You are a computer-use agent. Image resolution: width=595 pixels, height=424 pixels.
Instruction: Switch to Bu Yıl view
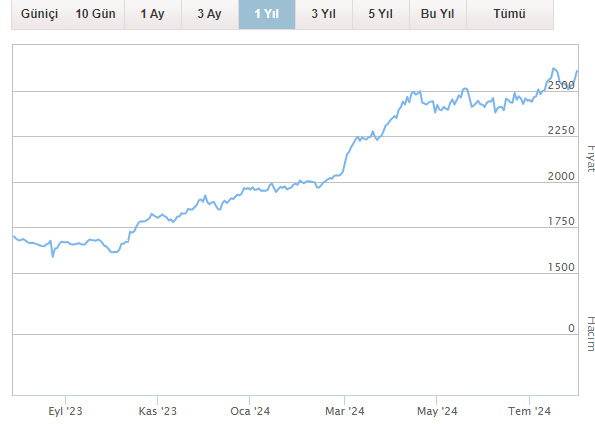[x=438, y=14]
